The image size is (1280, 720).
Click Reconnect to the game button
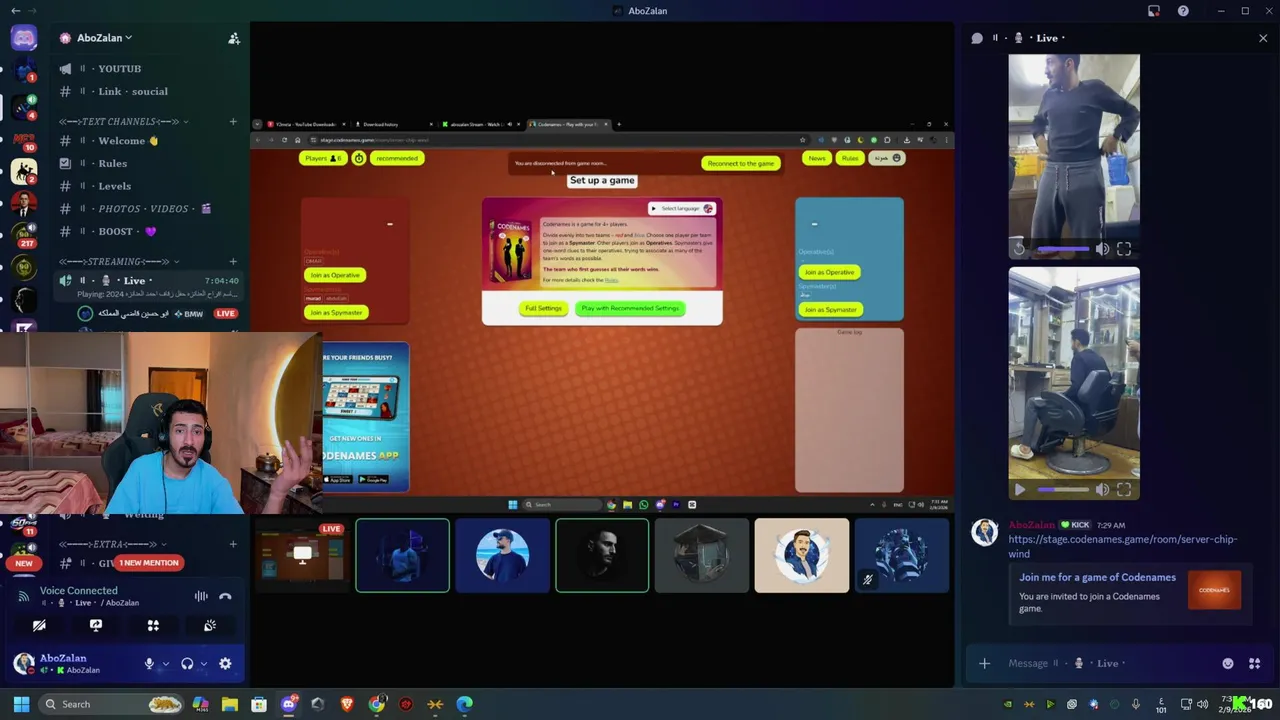(740, 163)
